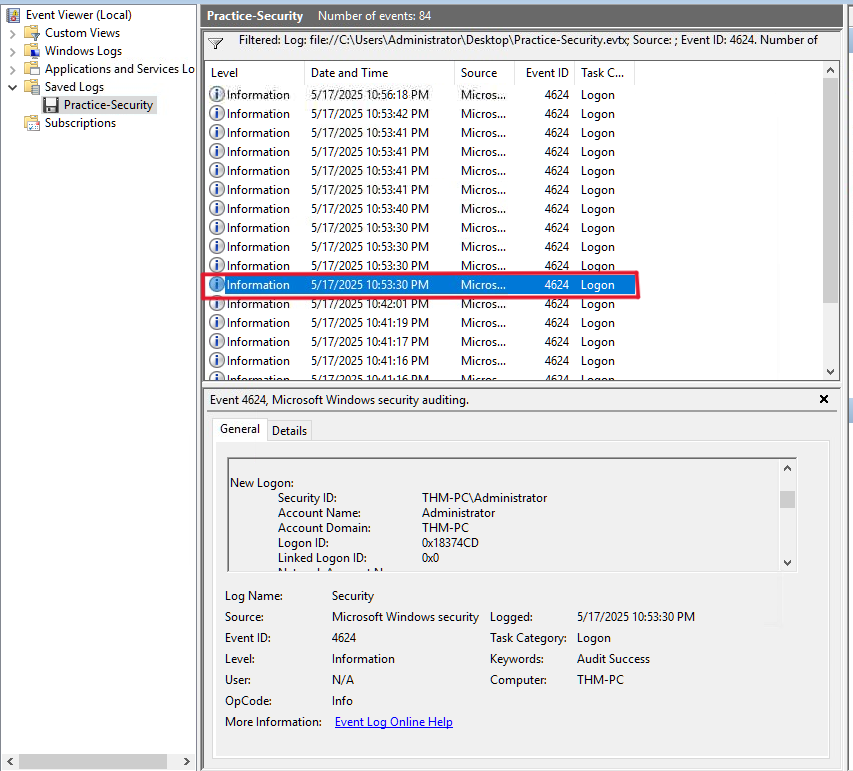Viewport: 853px width, 771px height.
Task: Sort events by the Event ID column
Action: (x=547, y=73)
